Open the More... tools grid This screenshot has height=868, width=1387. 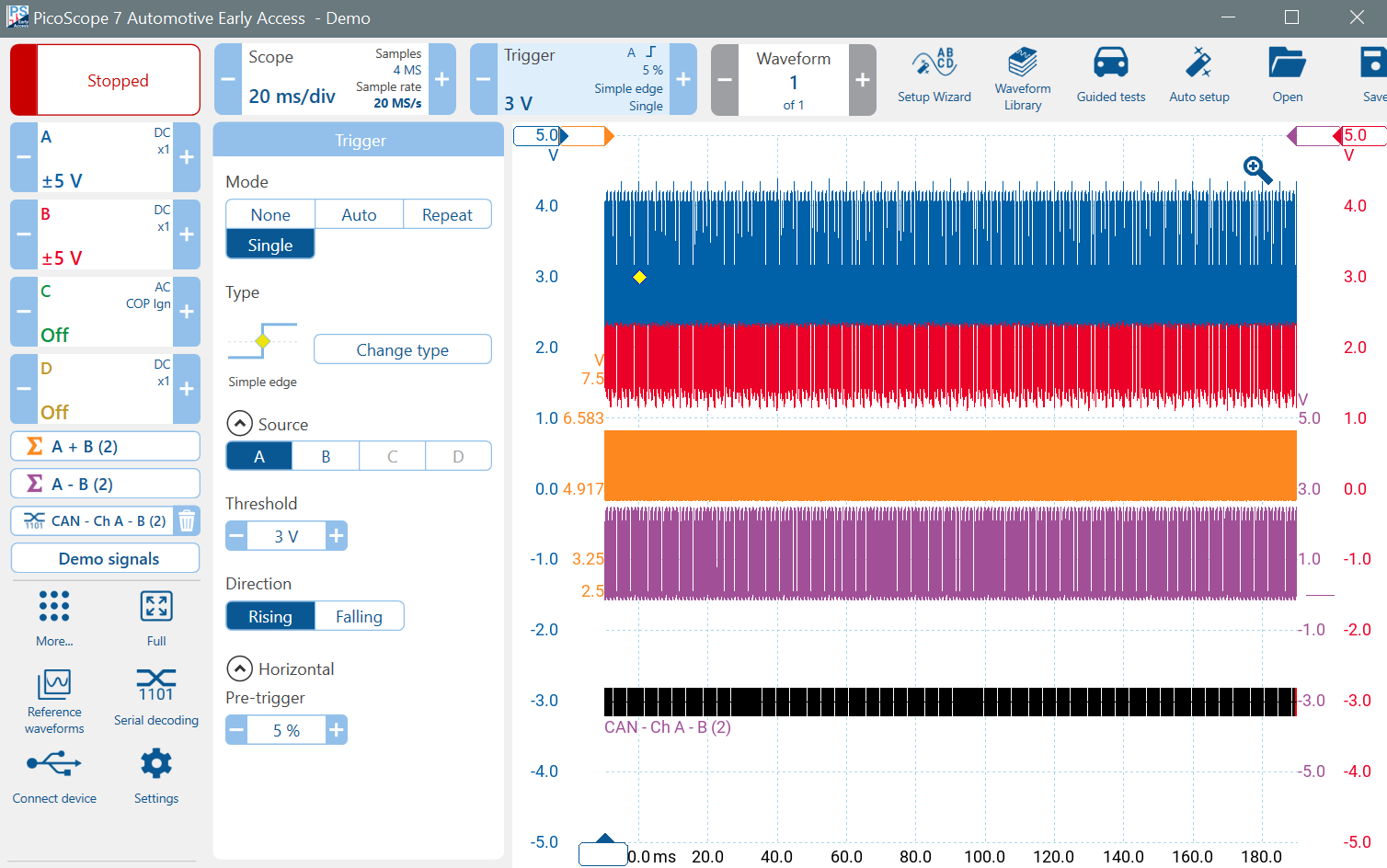pyautogui.click(x=54, y=618)
